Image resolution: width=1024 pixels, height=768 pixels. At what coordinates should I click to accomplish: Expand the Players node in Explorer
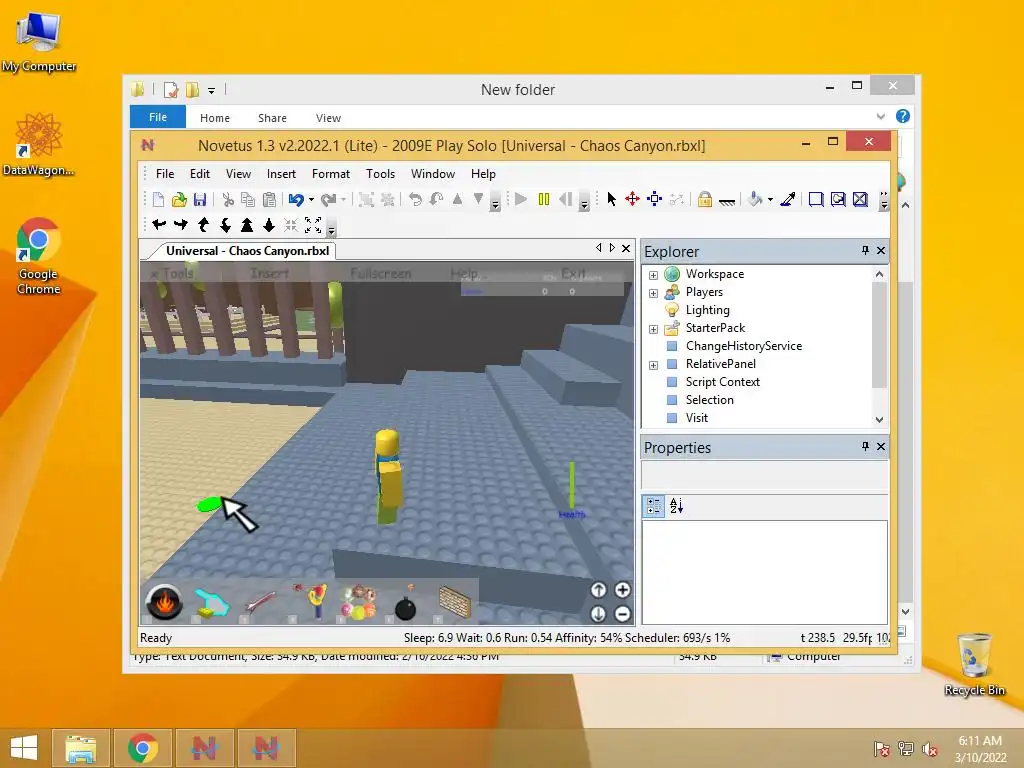(x=653, y=293)
